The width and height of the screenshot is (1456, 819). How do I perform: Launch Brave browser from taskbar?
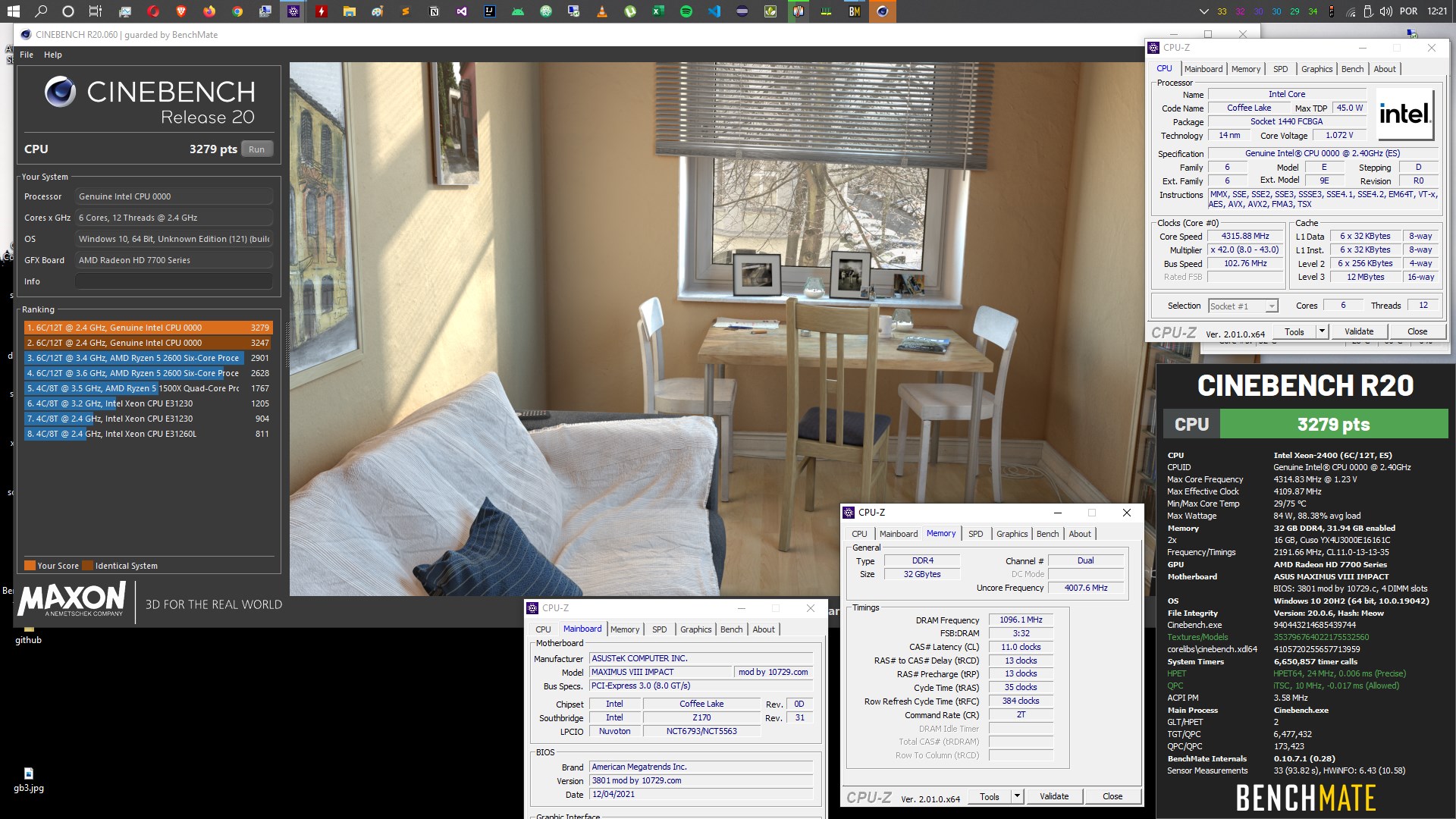[181, 11]
